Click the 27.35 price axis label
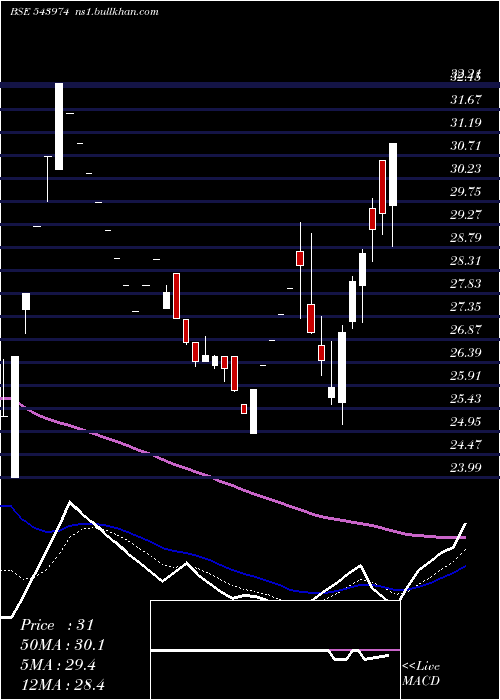Image resolution: width=500 pixels, height=700 pixels. 466,306
